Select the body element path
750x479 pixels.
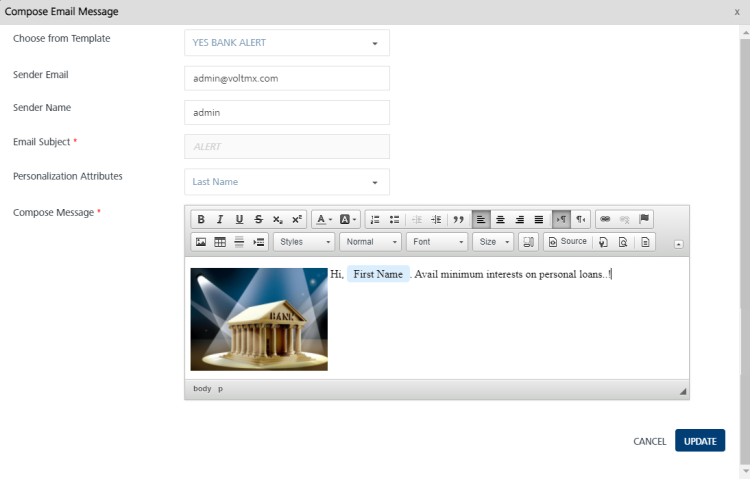coord(202,389)
